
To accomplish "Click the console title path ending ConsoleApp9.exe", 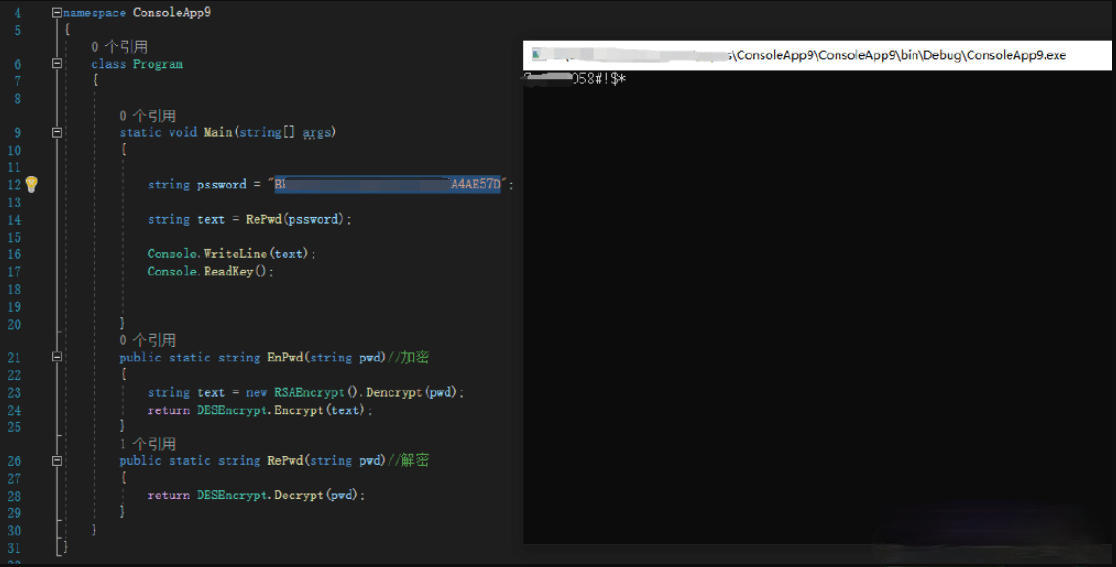I will pyautogui.click(x=898, y=55).
